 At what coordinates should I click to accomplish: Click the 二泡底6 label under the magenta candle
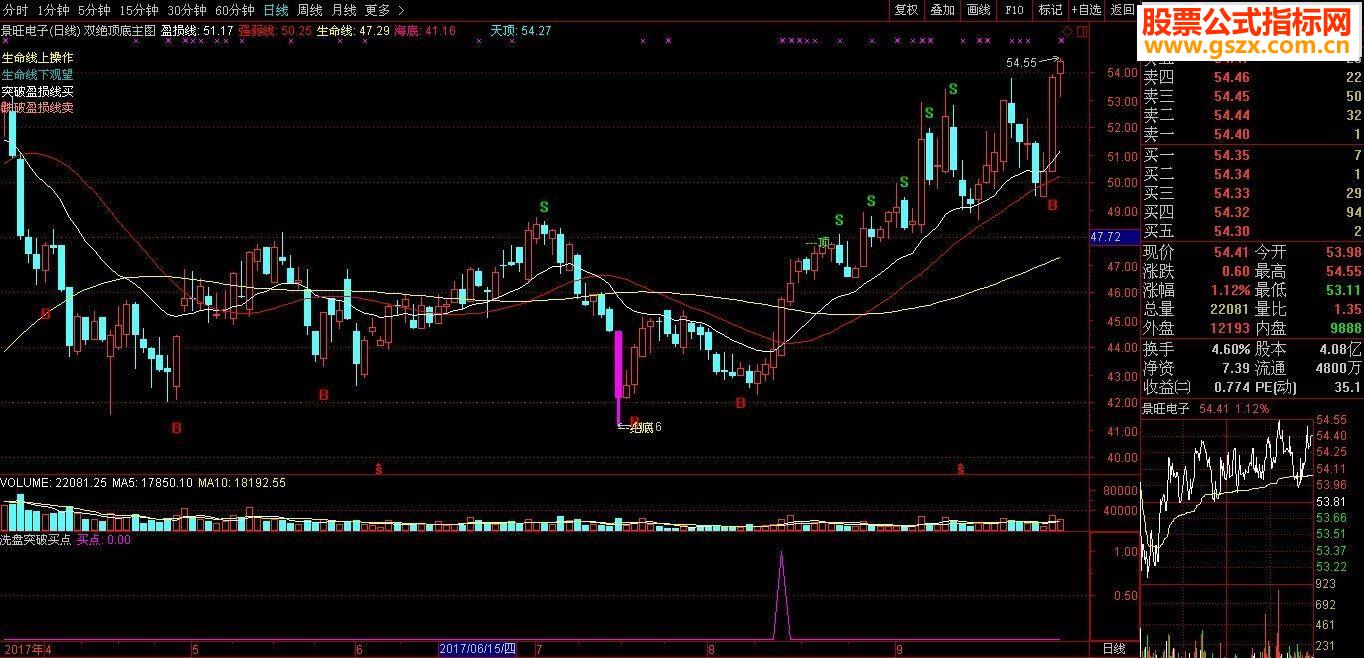[x=640, y=427]
